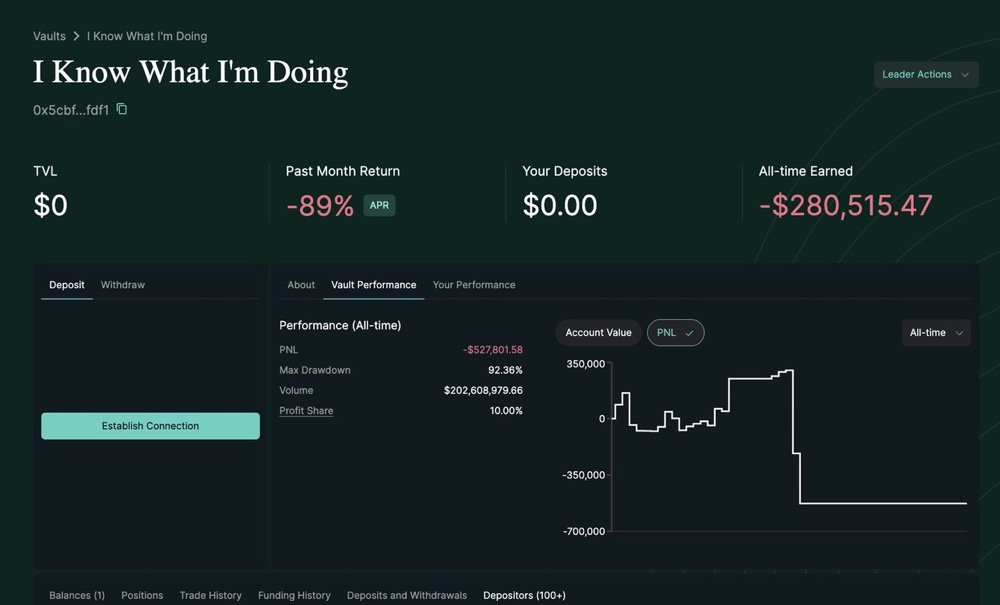Click the Establish Connection button
The width and height of the screenshot is (1000, 605).
click(150, 426)
